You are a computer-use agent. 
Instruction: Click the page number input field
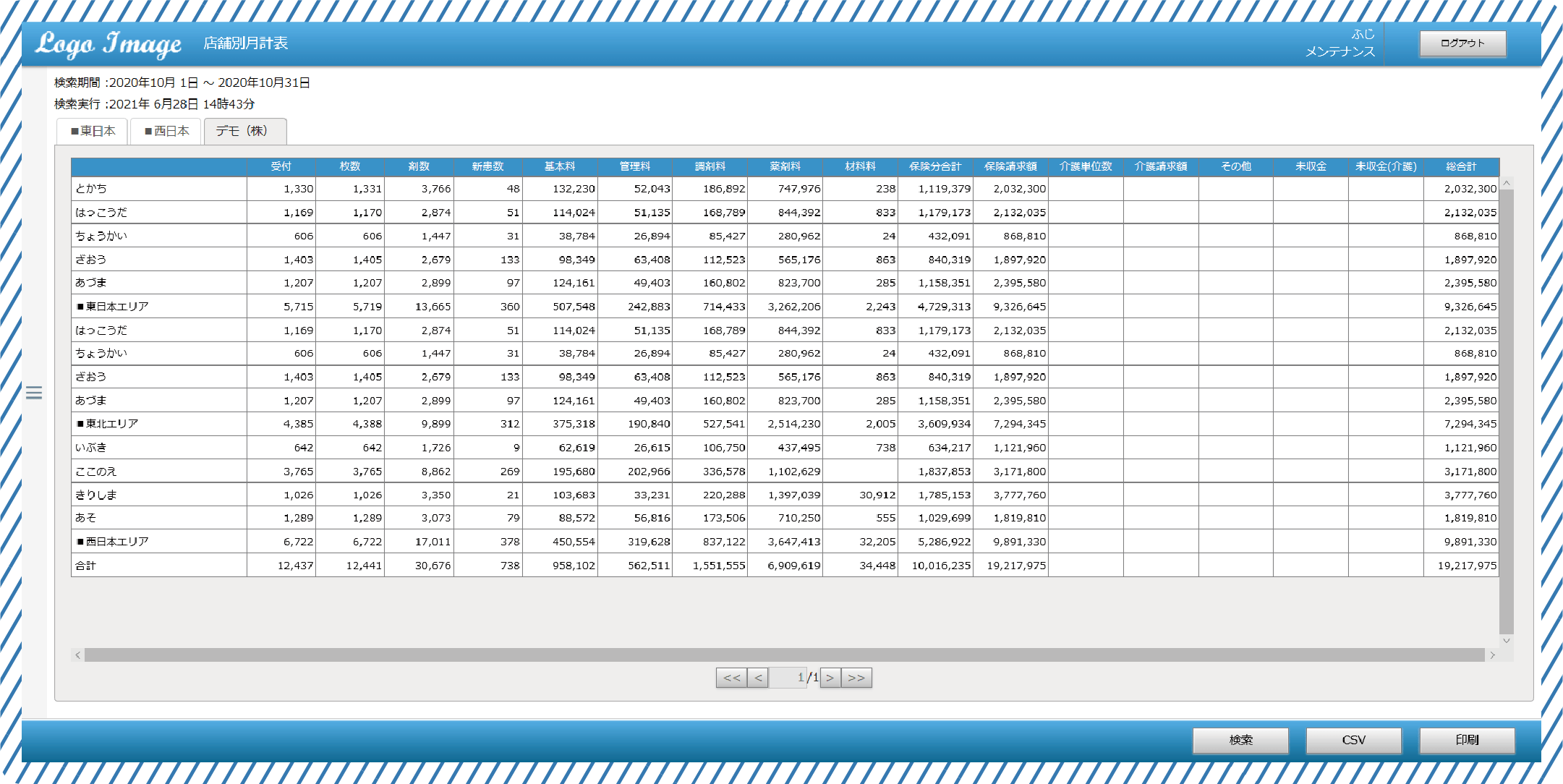788,678
